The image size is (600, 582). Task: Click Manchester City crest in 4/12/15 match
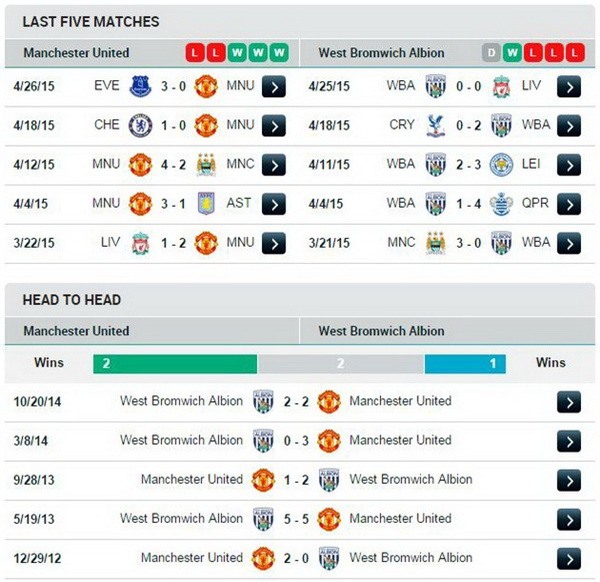(x=206, y=164)
